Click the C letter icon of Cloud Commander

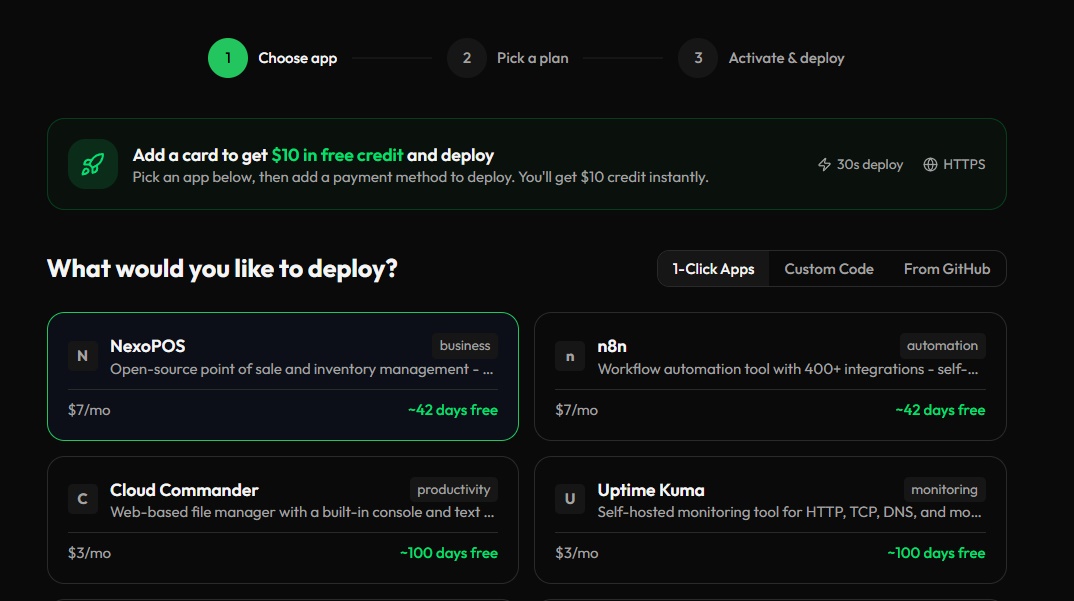coord(82,499)
